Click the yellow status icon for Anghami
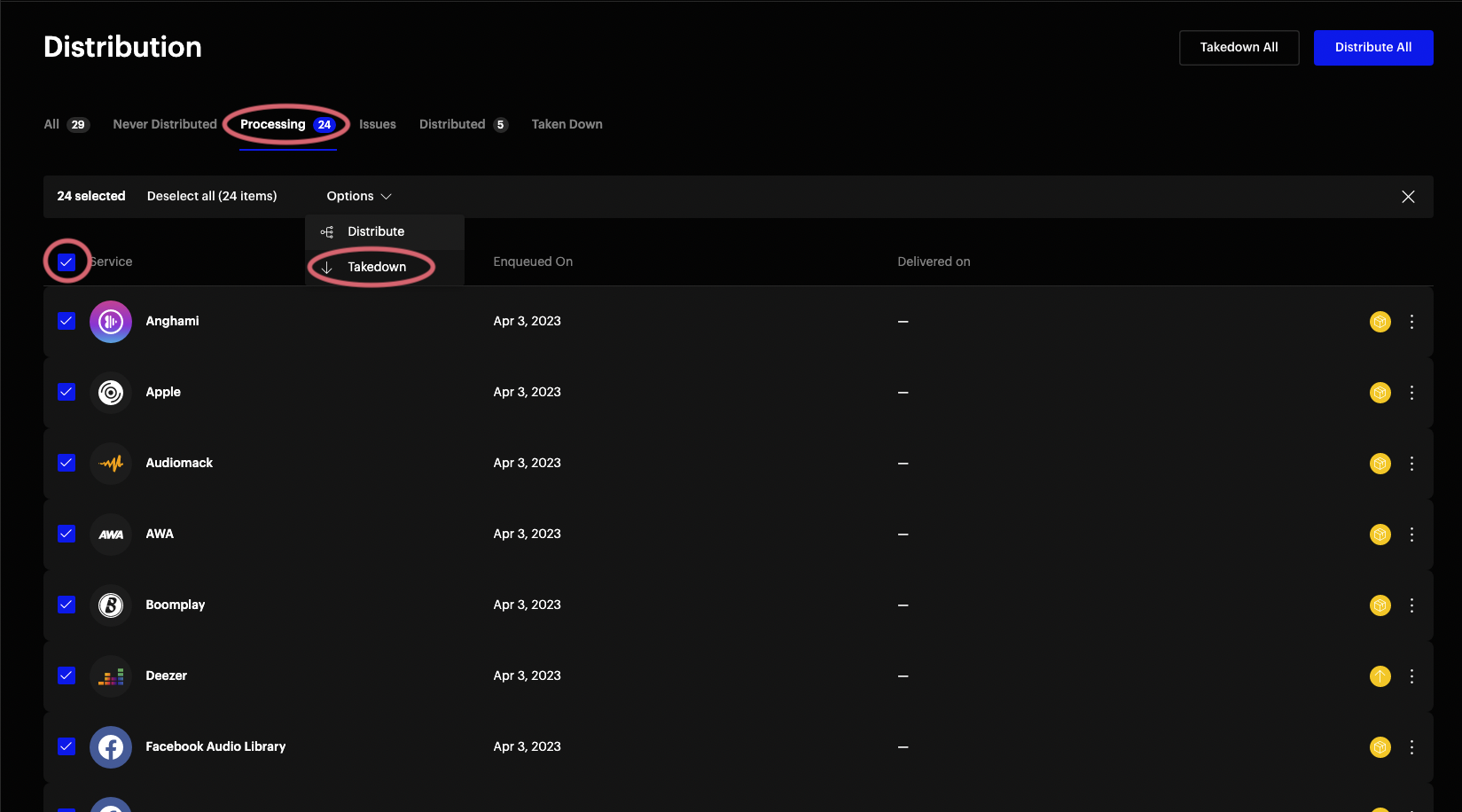This screenshot has width=1462, height=812. click(x=1380, y=322)
